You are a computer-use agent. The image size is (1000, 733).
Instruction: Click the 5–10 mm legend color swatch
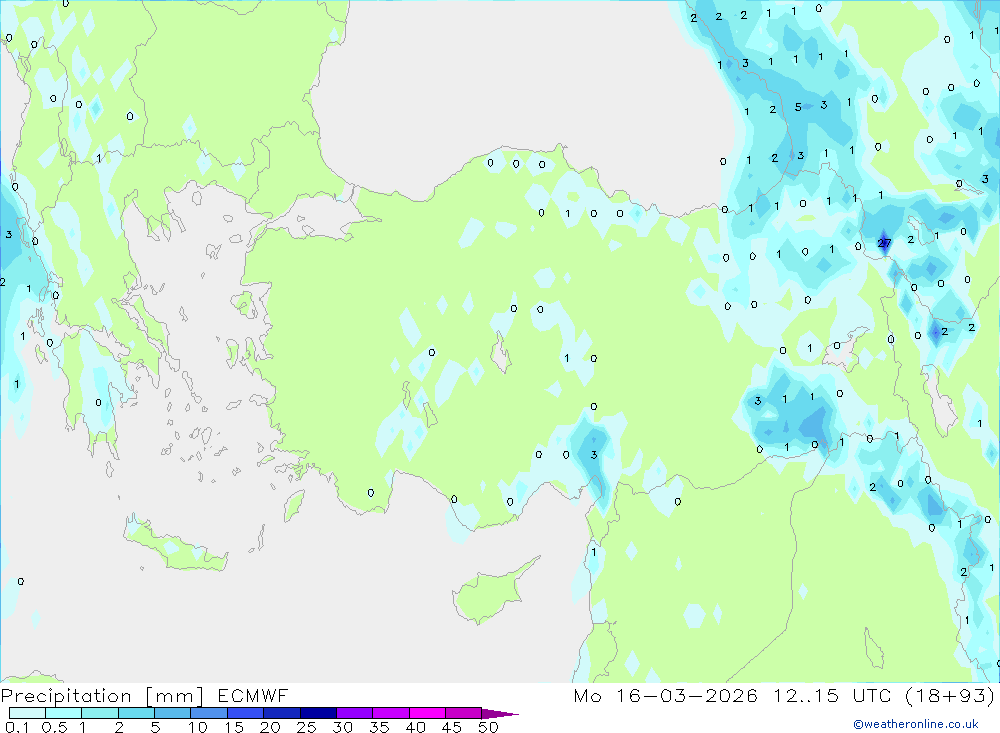pos(173,713)
